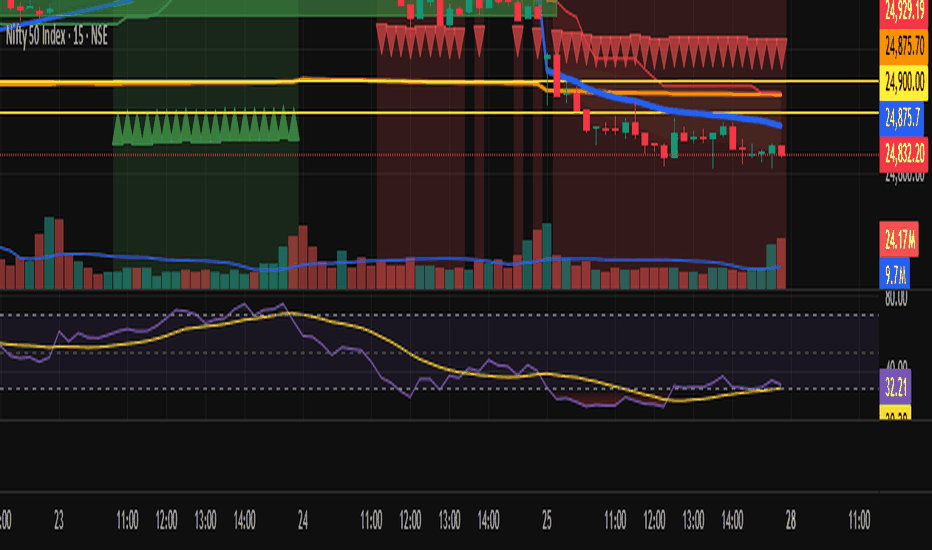Select the orange 24,875.70 price label

(x=905, y=46)
